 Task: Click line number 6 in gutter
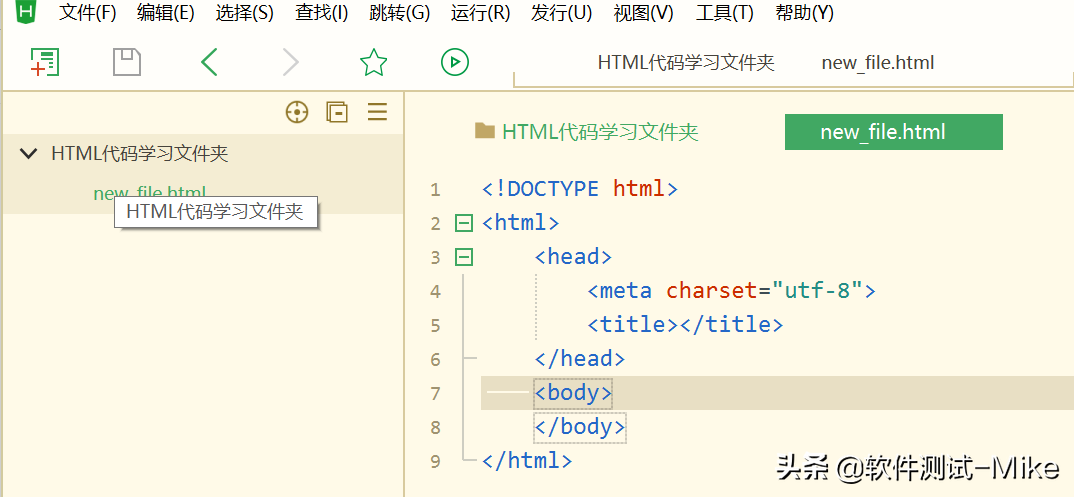[x=436, y=359]
